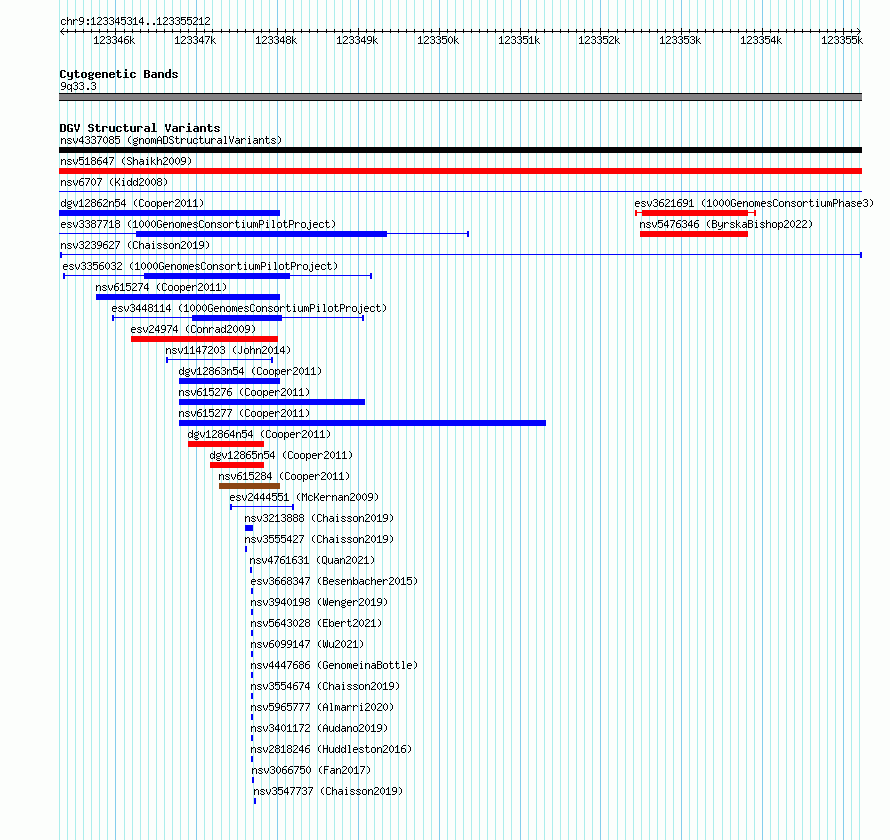
Task: Click the blue dgv12863n54 variant bar
Action: point(229,381)
